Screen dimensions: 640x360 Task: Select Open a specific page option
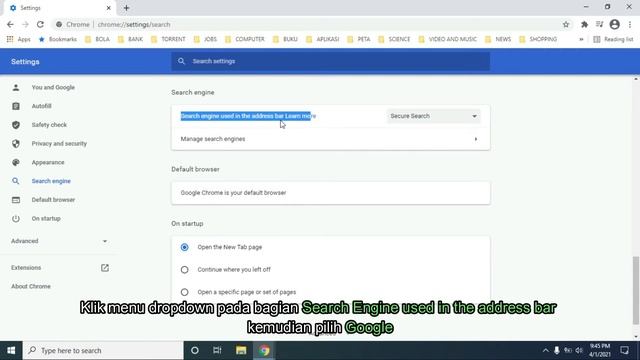tap(184, 292)
